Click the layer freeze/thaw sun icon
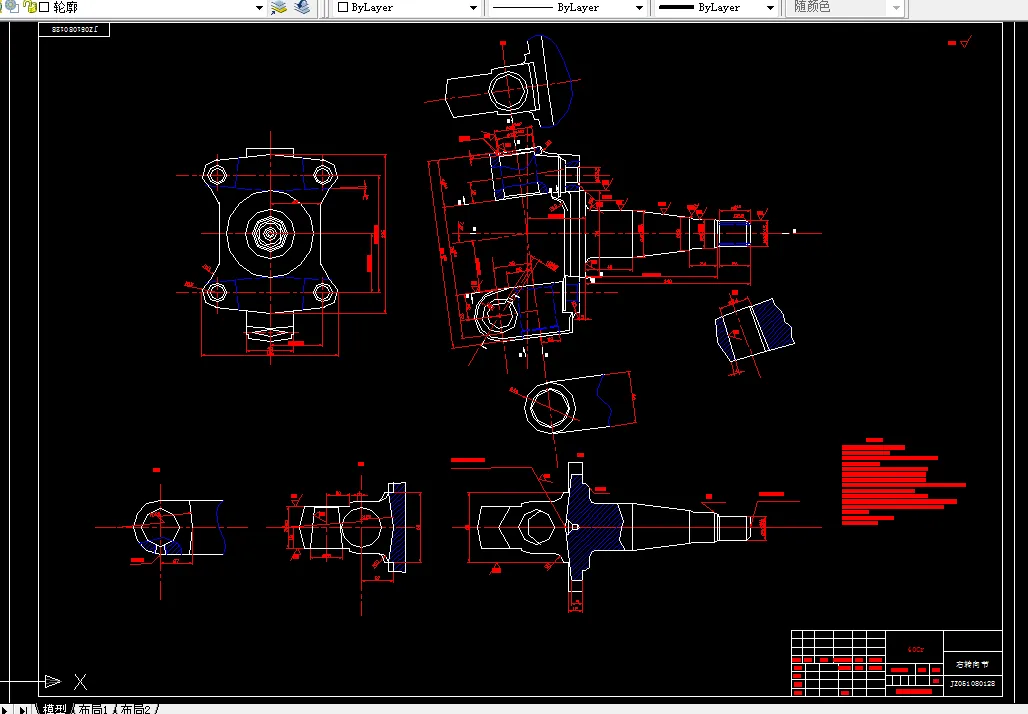Image resolution: width=1028 pixels, height=714 pixels. click(x=12, y=6)
